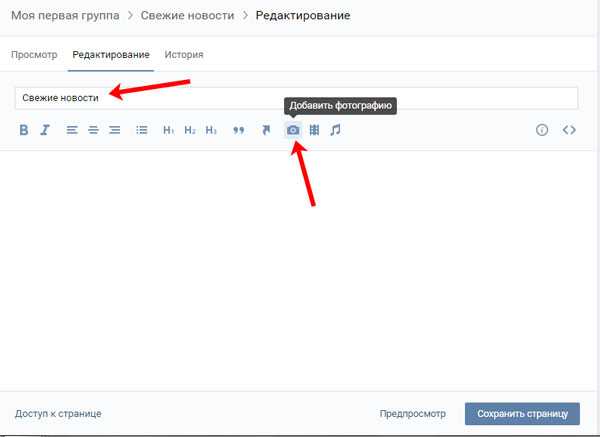
Task: Center align the text
Action: point(93,130)
